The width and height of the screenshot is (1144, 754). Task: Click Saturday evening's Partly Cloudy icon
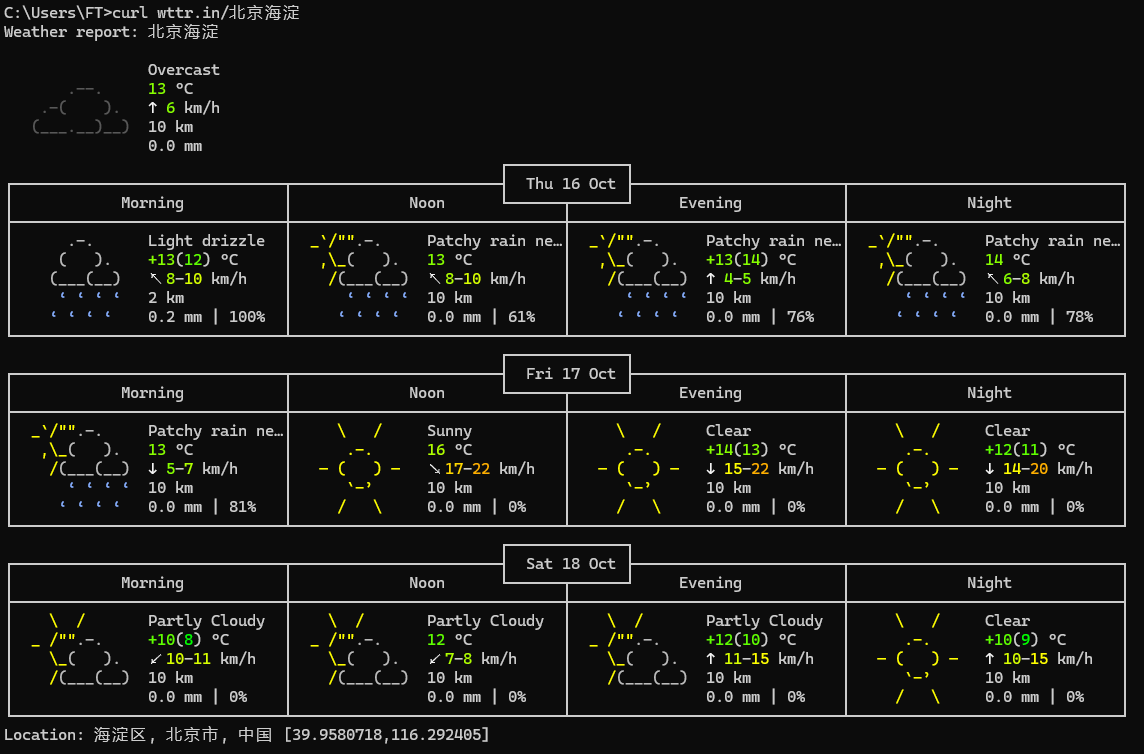coord(639,650)
